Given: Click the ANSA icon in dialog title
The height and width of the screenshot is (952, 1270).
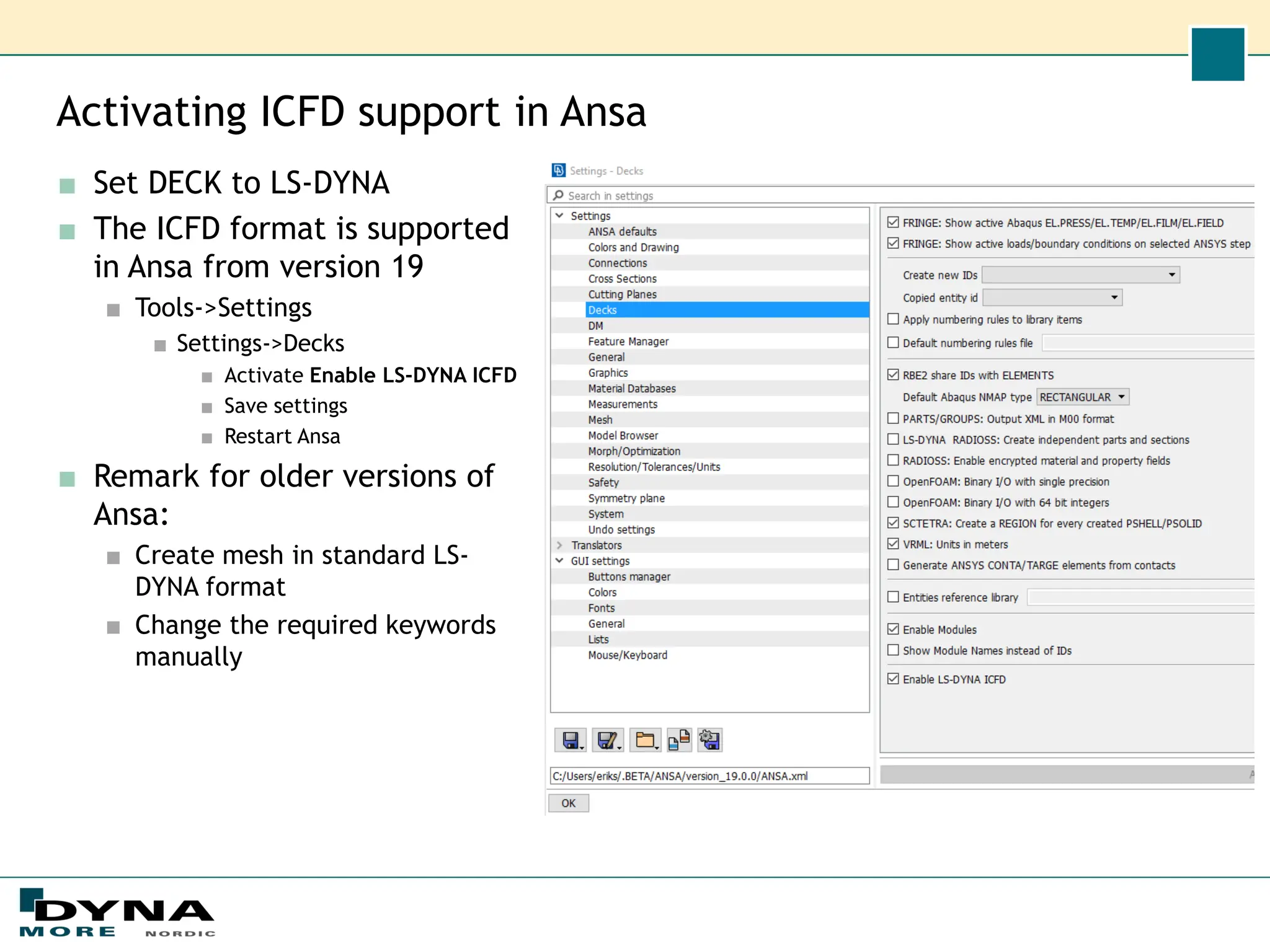Looking at the screenshot, I should [559, 170].
